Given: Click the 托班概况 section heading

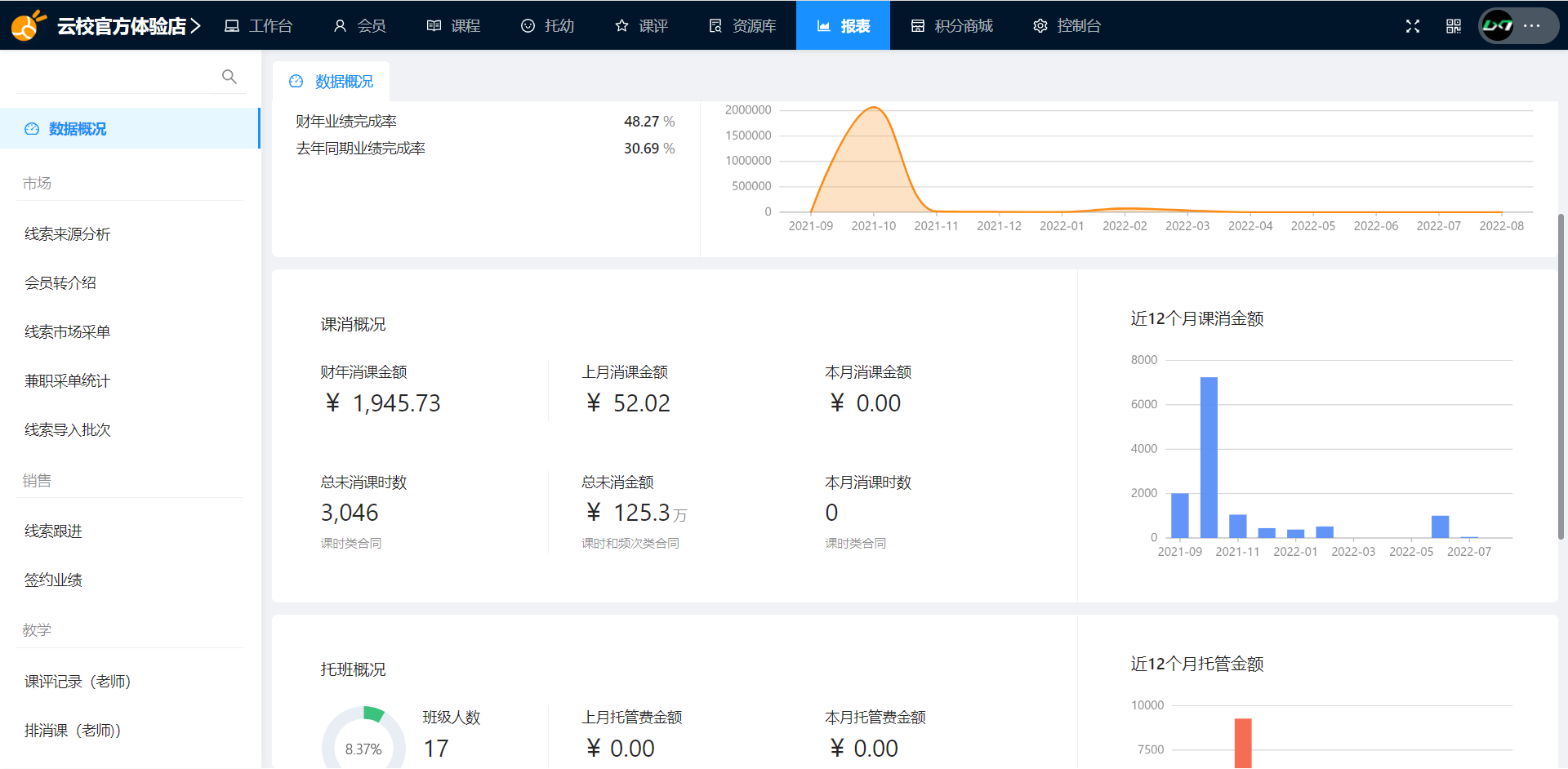Looking at the screenshot, I should [353, 670].
